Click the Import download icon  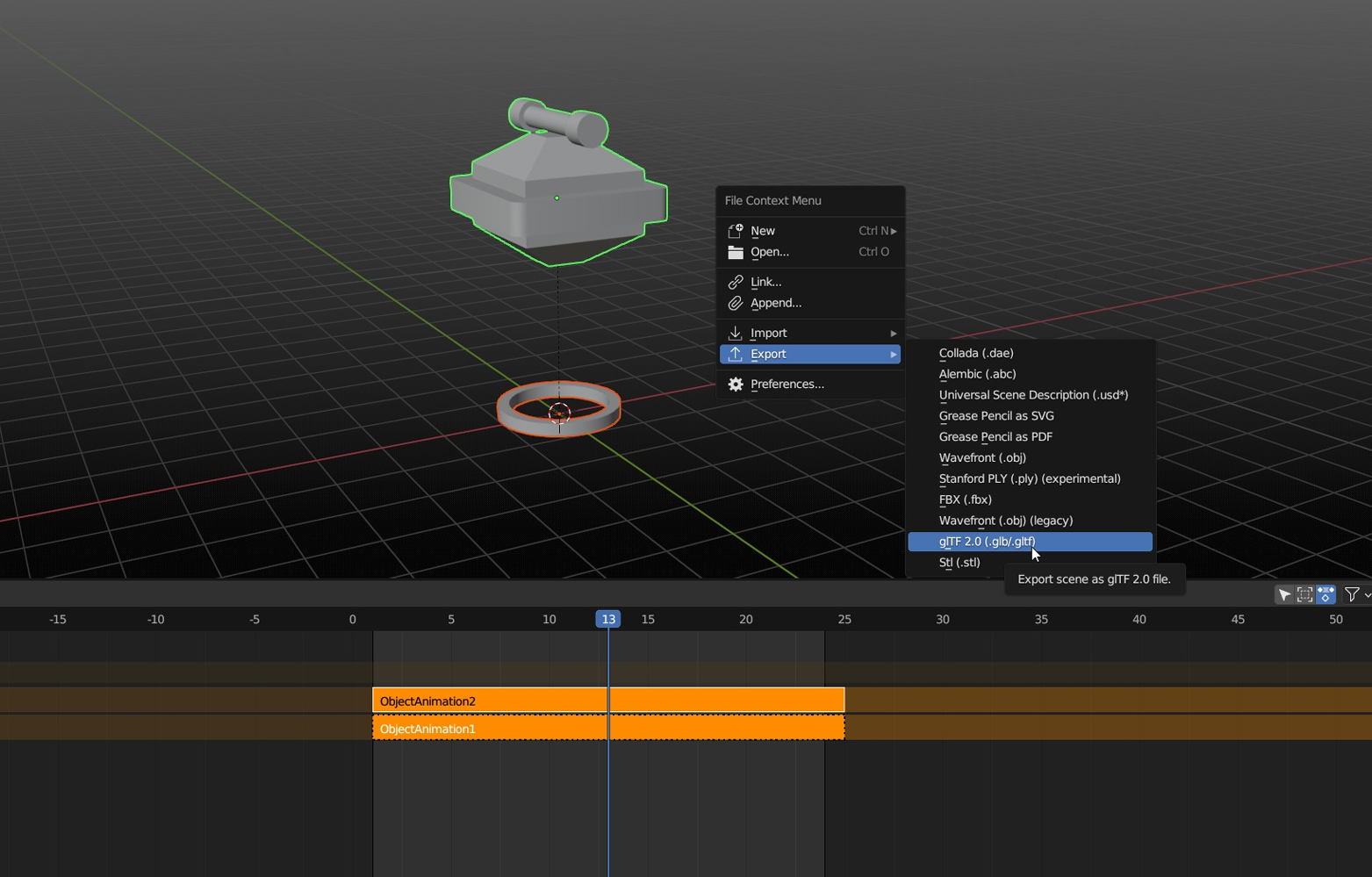pos(736,333)
